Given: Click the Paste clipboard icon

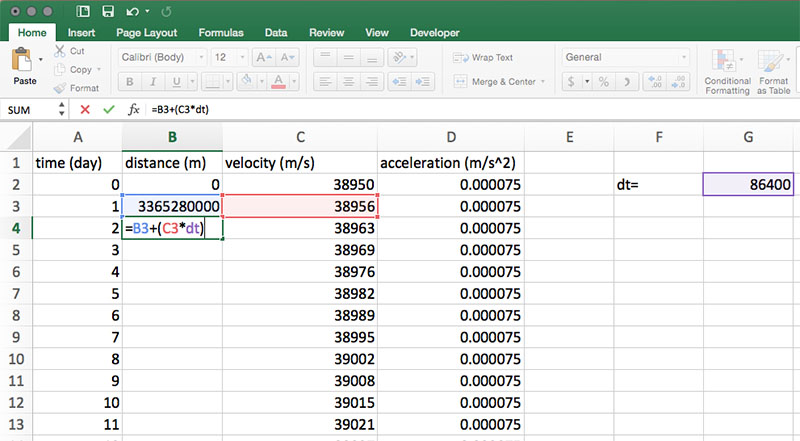Looking at the screenshot, I should coord(22,63).
